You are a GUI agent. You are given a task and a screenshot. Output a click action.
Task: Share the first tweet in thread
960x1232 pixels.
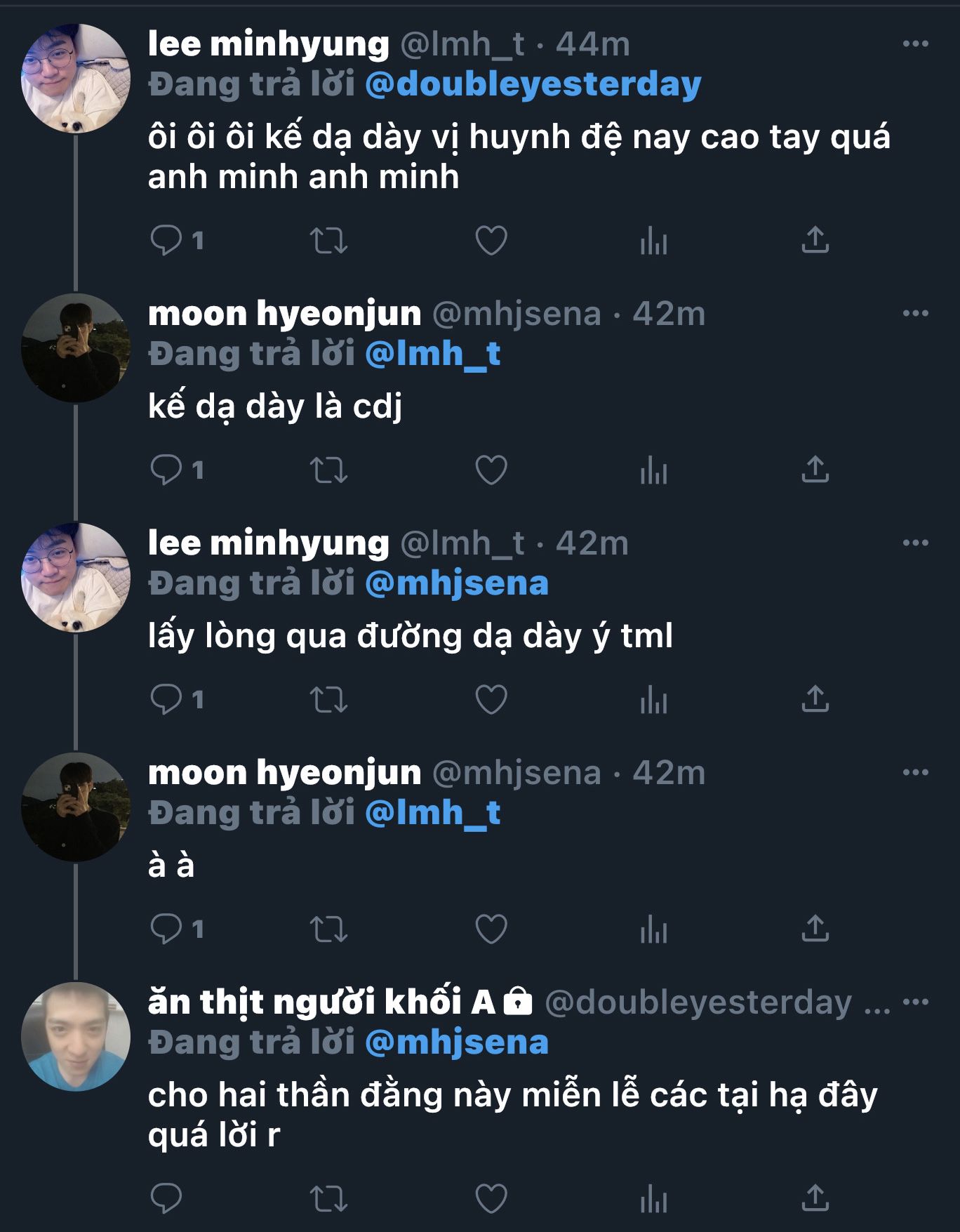coord(815,240)
